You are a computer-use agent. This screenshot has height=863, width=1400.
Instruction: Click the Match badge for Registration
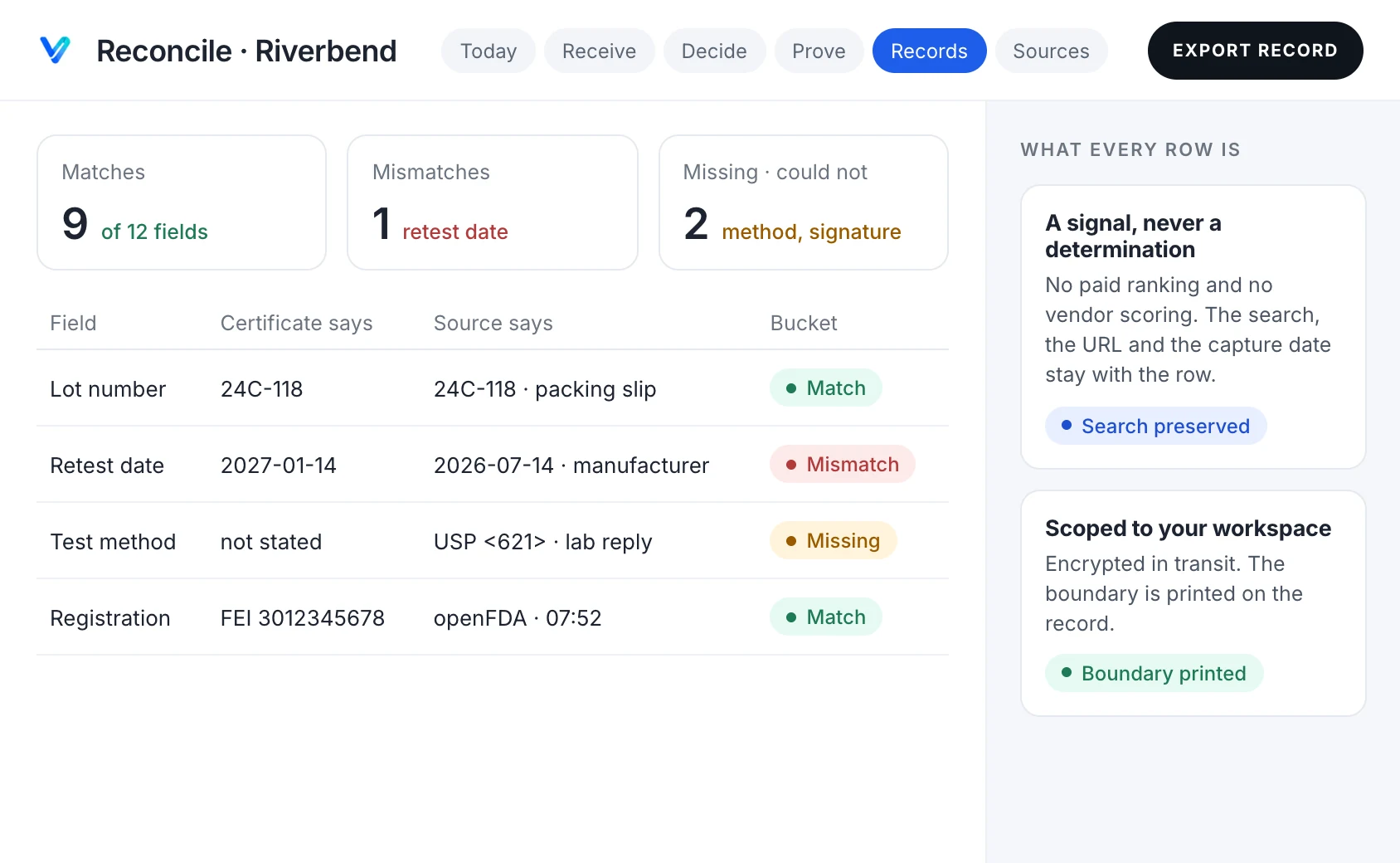pyautogui.click(x=825, y=617)
